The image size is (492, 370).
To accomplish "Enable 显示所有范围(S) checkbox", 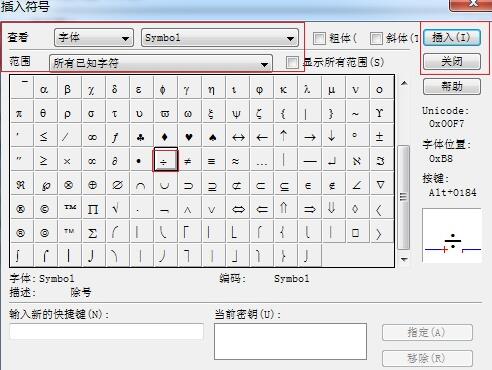I will click(x=292, y=62).
